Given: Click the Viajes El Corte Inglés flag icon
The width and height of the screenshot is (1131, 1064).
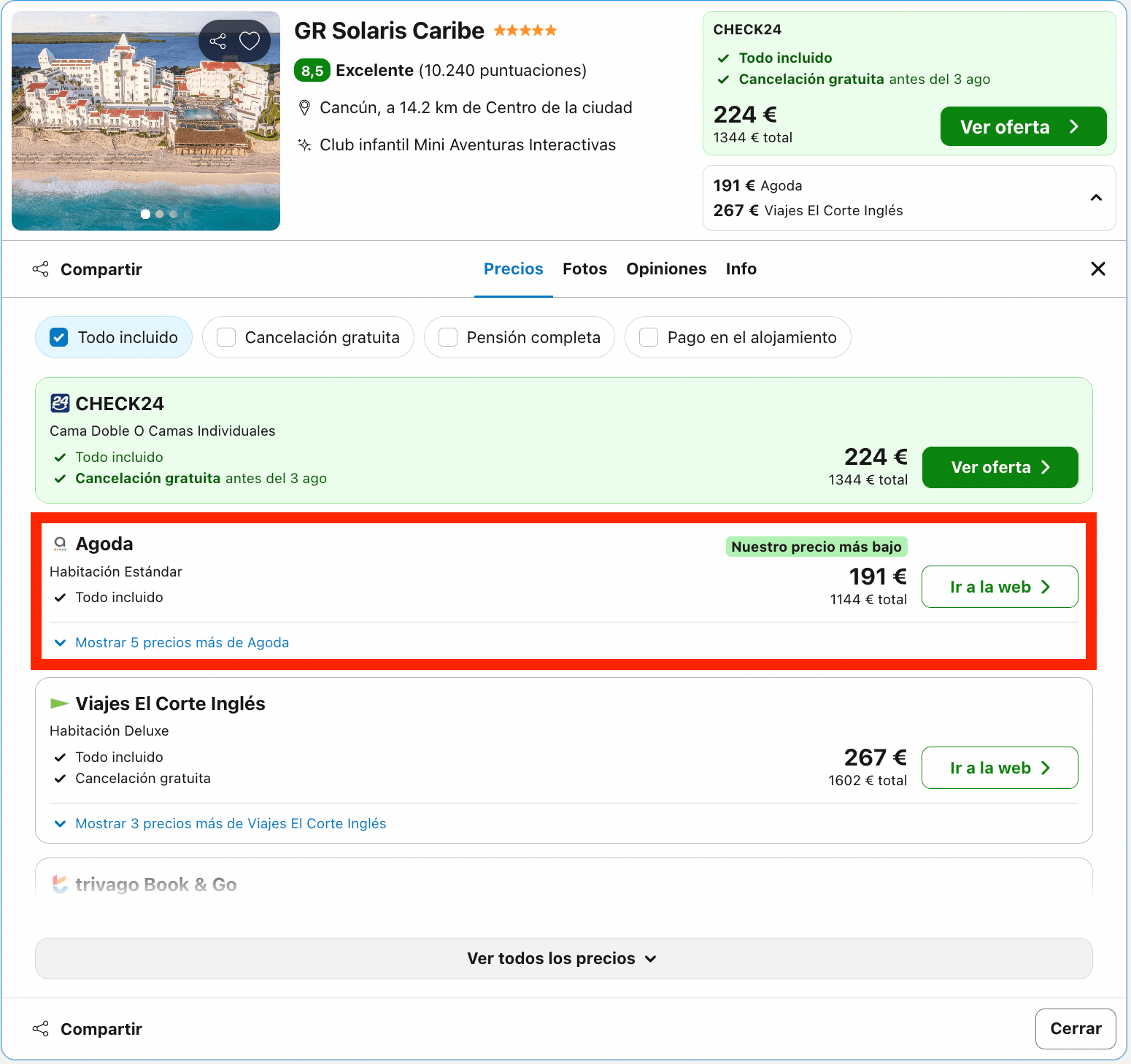Looking at the screenshot, I should pyautogui.click(x=59, y=703).
